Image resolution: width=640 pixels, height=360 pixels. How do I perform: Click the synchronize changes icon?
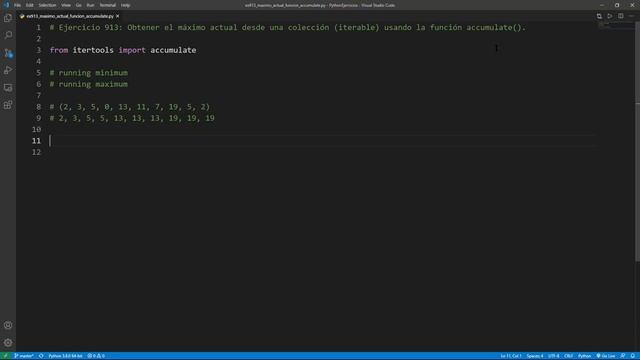[x=41, y=356]
